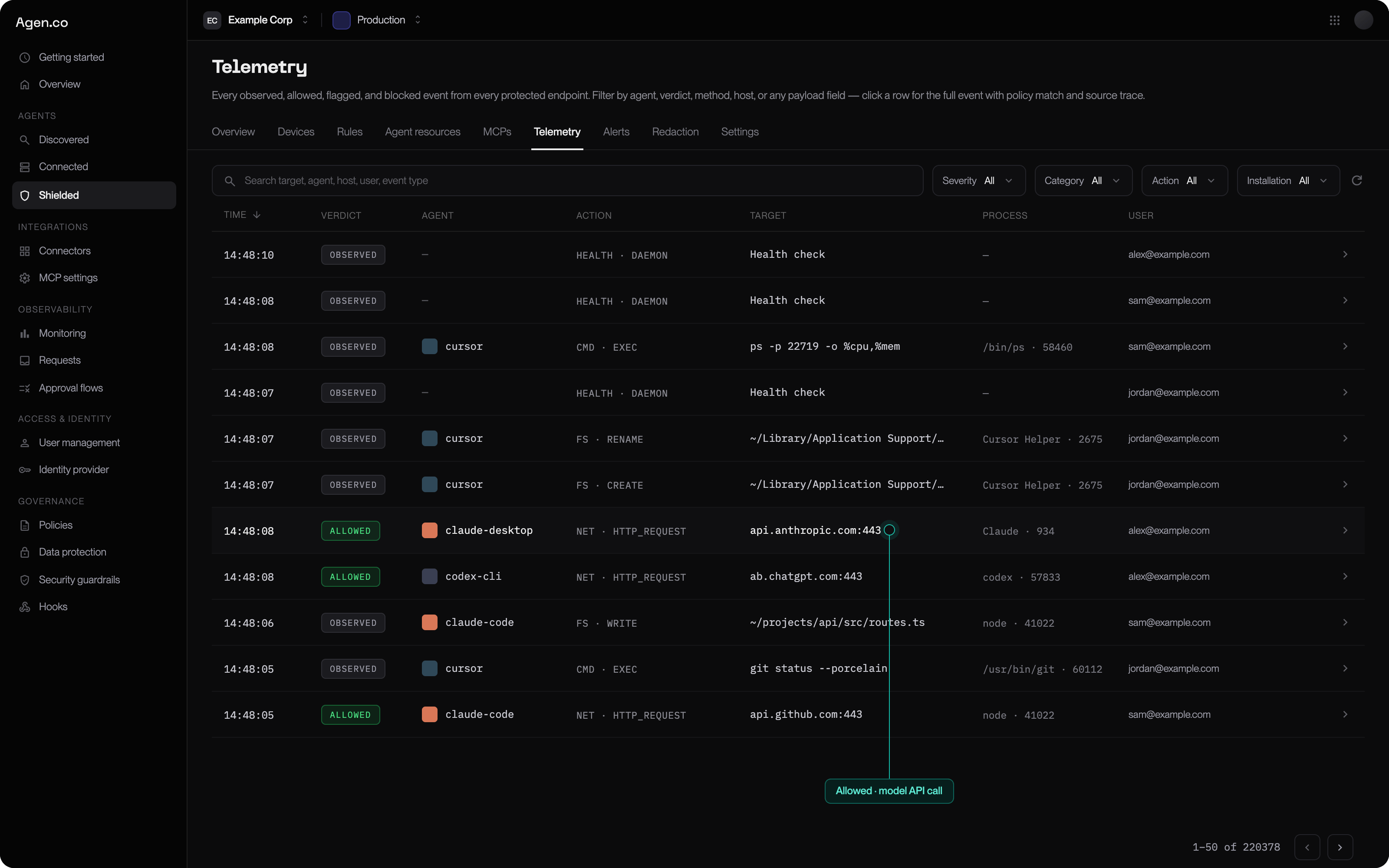This screenshot has width=1389, height=868.
Task: Open the Action filter dropdown
Action: tap(1184, 181)
